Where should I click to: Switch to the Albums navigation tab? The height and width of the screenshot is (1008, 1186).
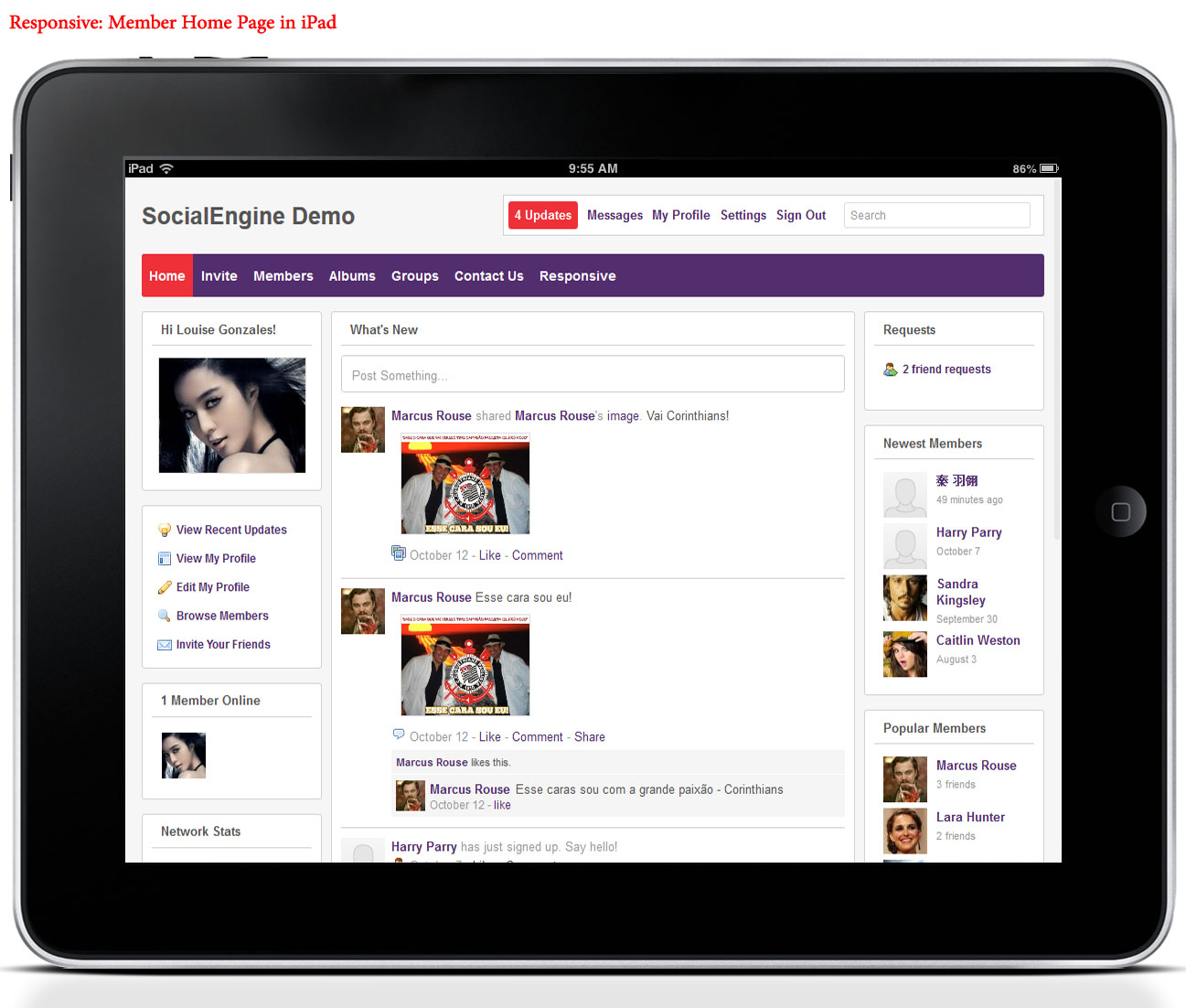[352, 276]
